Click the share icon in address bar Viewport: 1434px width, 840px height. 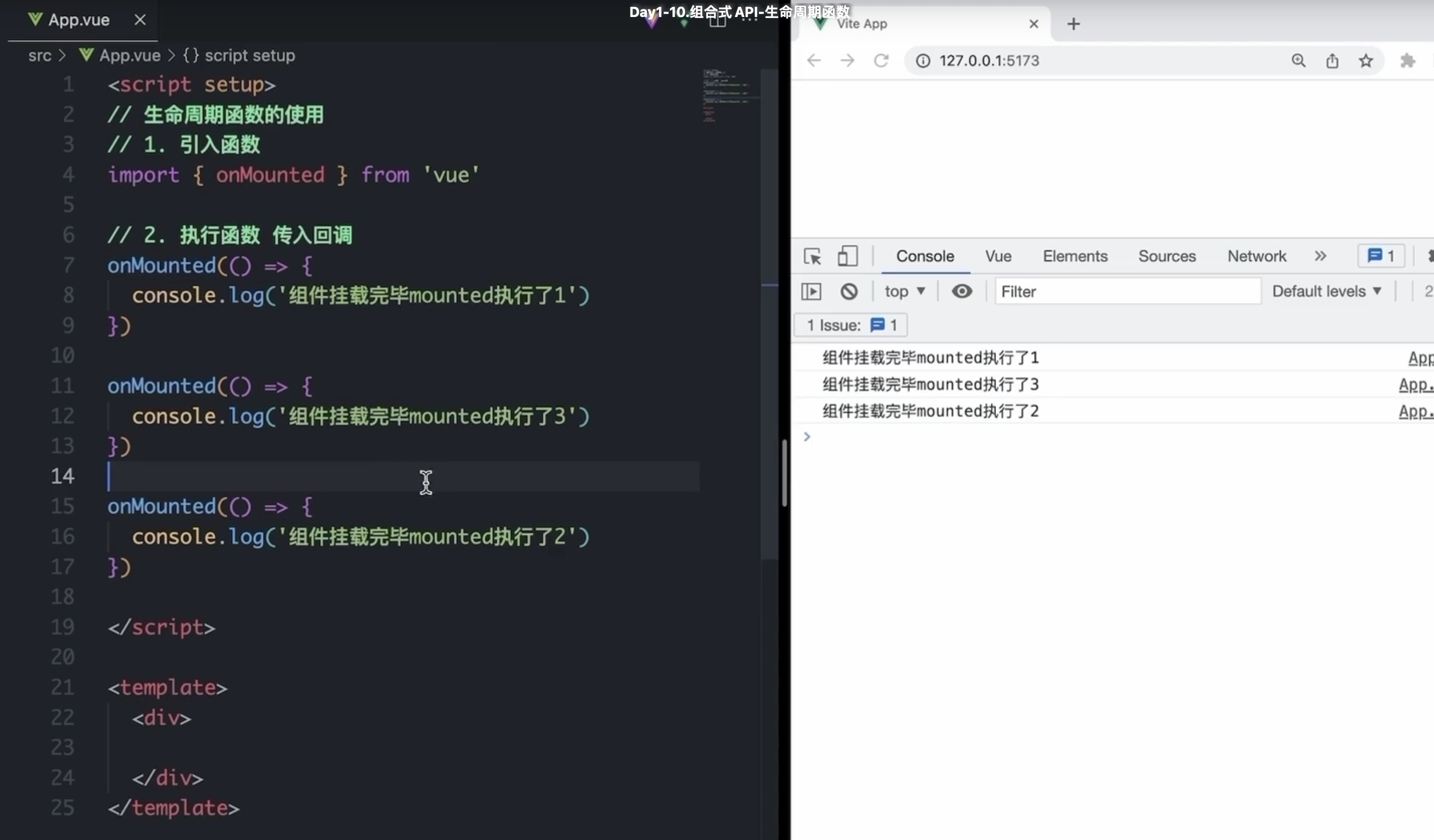[x=1331, y=60]
